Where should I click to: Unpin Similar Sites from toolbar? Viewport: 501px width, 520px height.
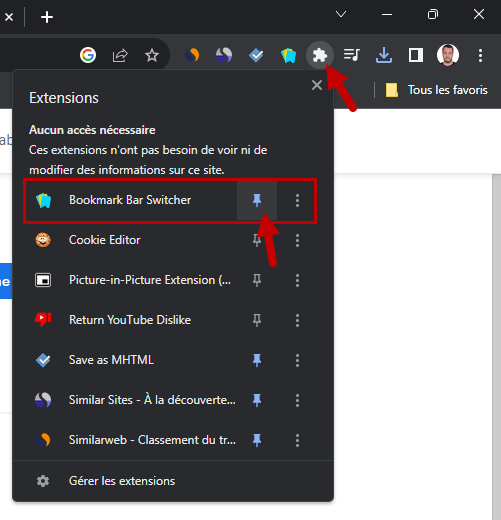pos(257,400)
